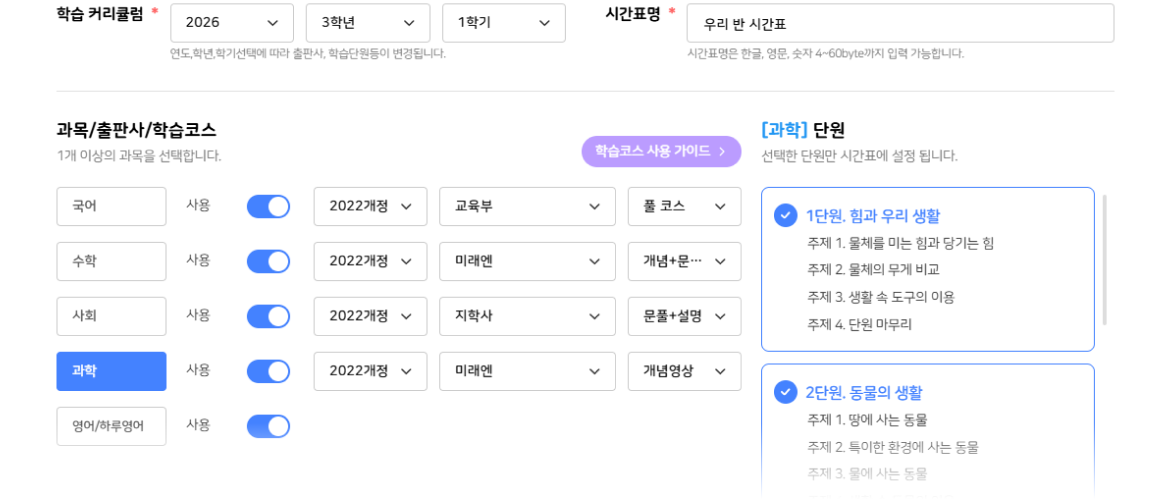Open the 과학 개념영상 course dropdown
This screenshot has height=499, width=1166.
[684, 371]
